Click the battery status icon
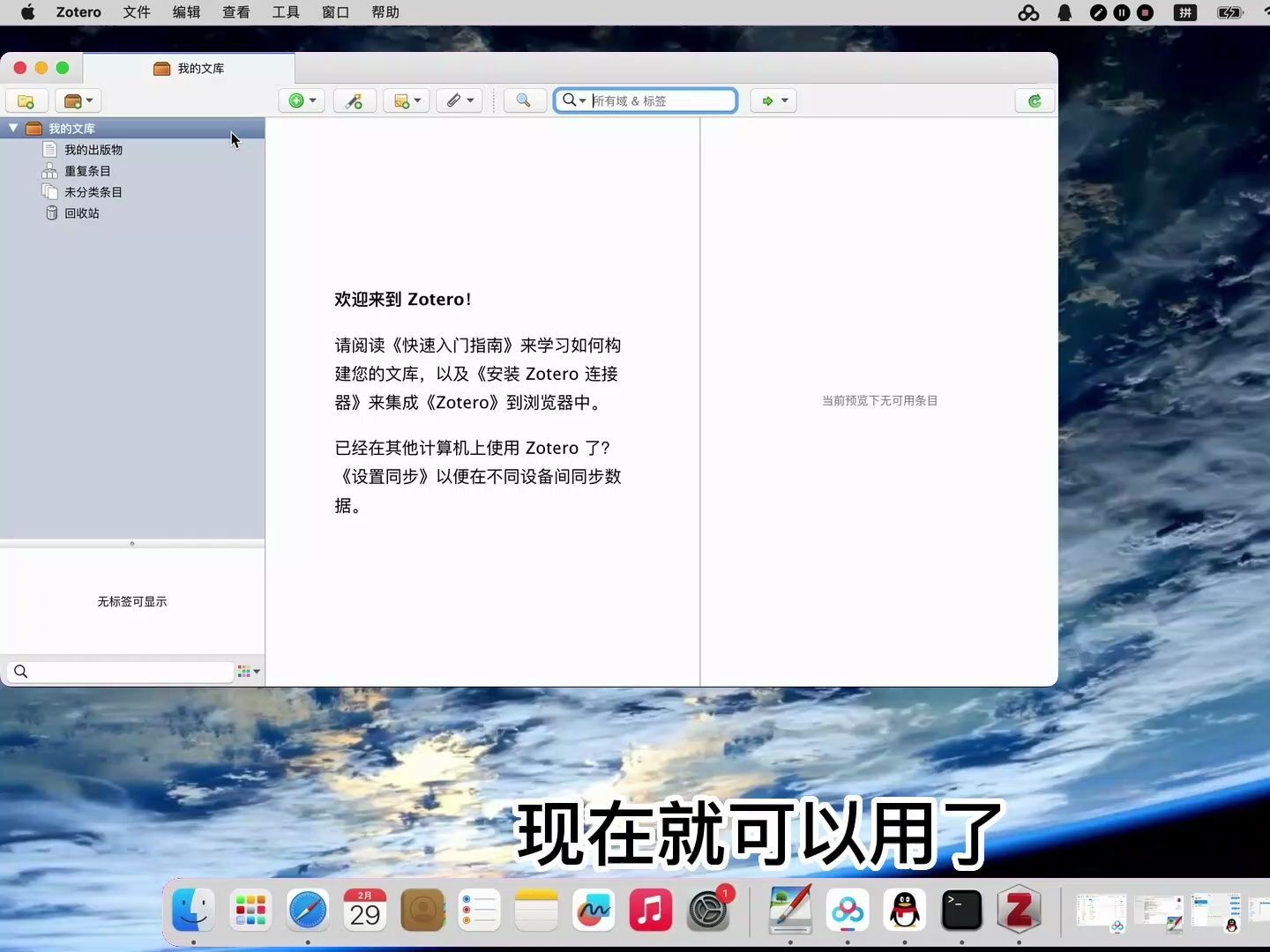The image size is (1270, 952). point(1229,12)
